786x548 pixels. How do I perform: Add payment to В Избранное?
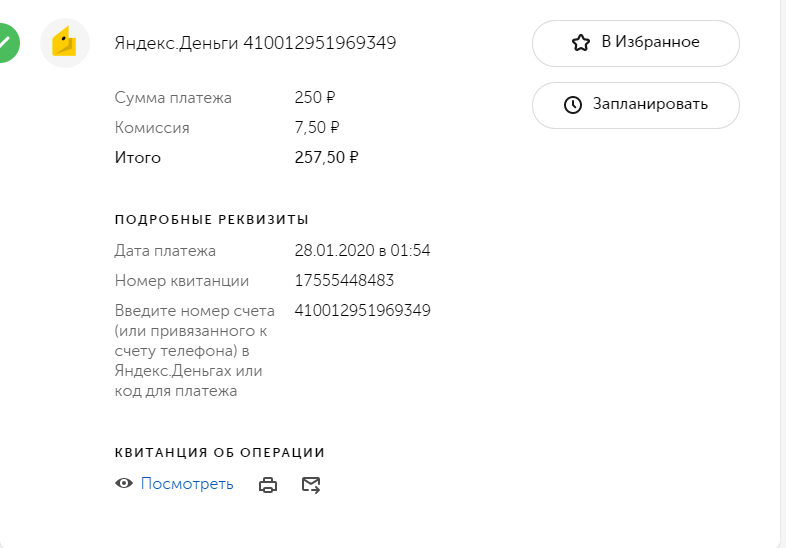[635, 43]
